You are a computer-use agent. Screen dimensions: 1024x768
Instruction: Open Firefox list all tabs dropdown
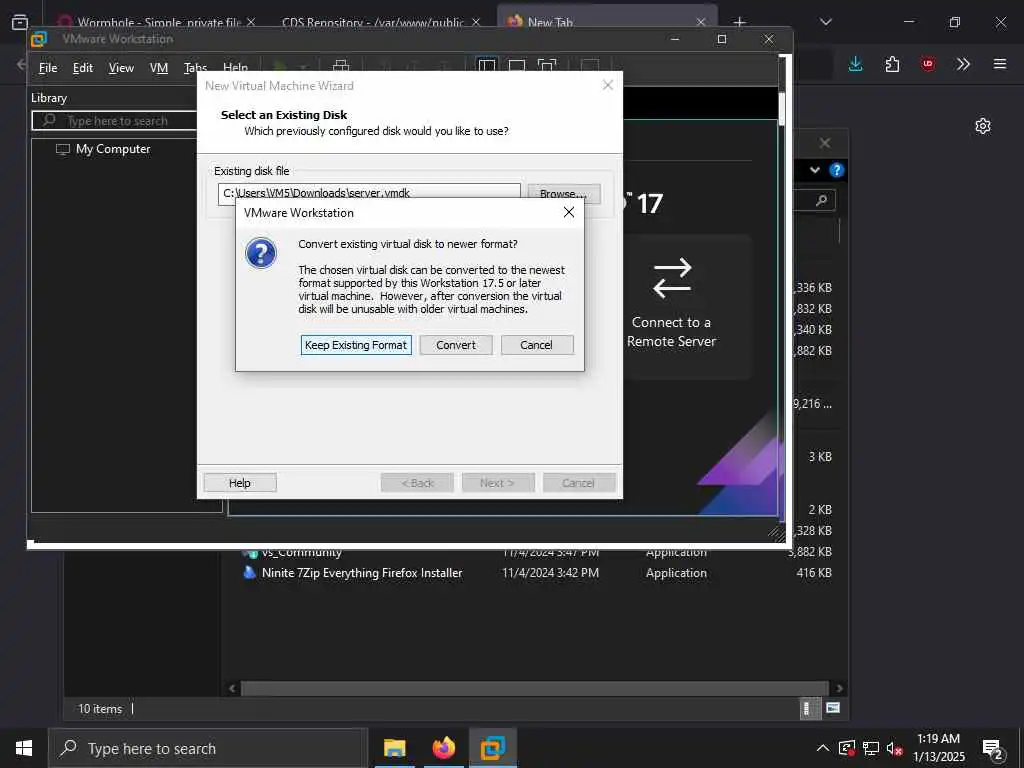(x=825, y=22)
